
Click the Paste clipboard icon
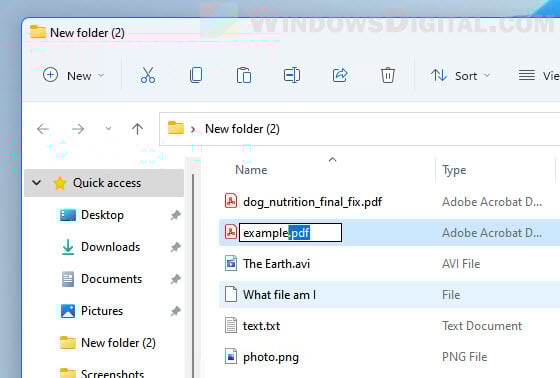click(244, 75)
